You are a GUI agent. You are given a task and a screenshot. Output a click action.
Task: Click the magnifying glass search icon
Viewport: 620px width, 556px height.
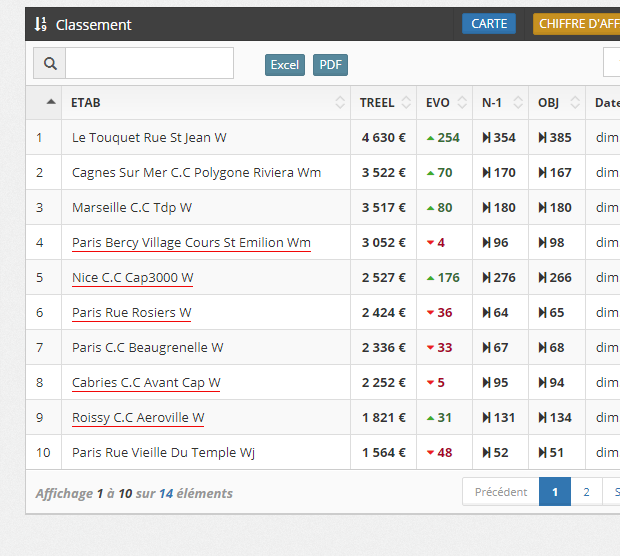(50, 63)
